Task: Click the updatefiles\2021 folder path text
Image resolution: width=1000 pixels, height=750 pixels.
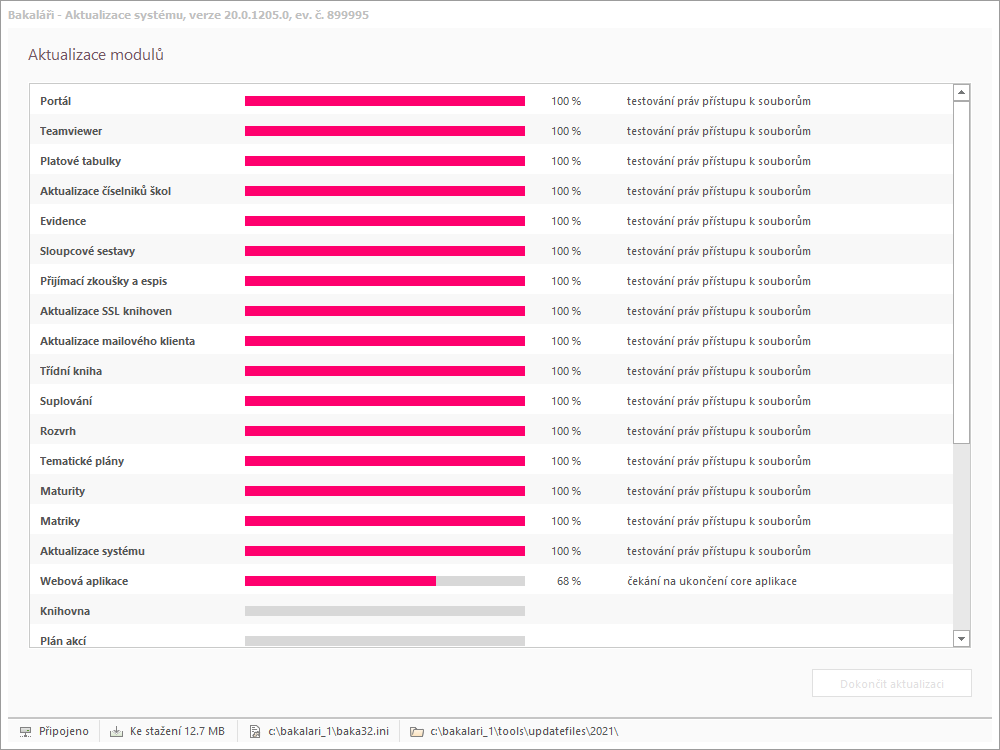Action: pos(524,731)
